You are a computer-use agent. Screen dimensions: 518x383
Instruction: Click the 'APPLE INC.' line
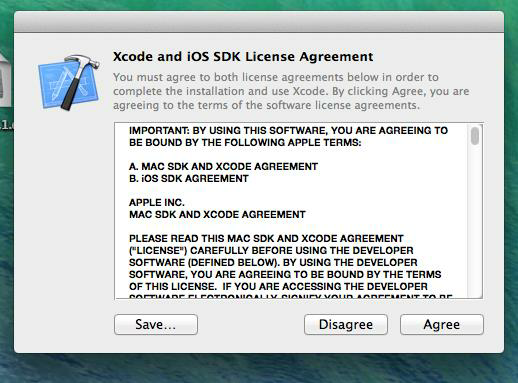tap(157, 202)
